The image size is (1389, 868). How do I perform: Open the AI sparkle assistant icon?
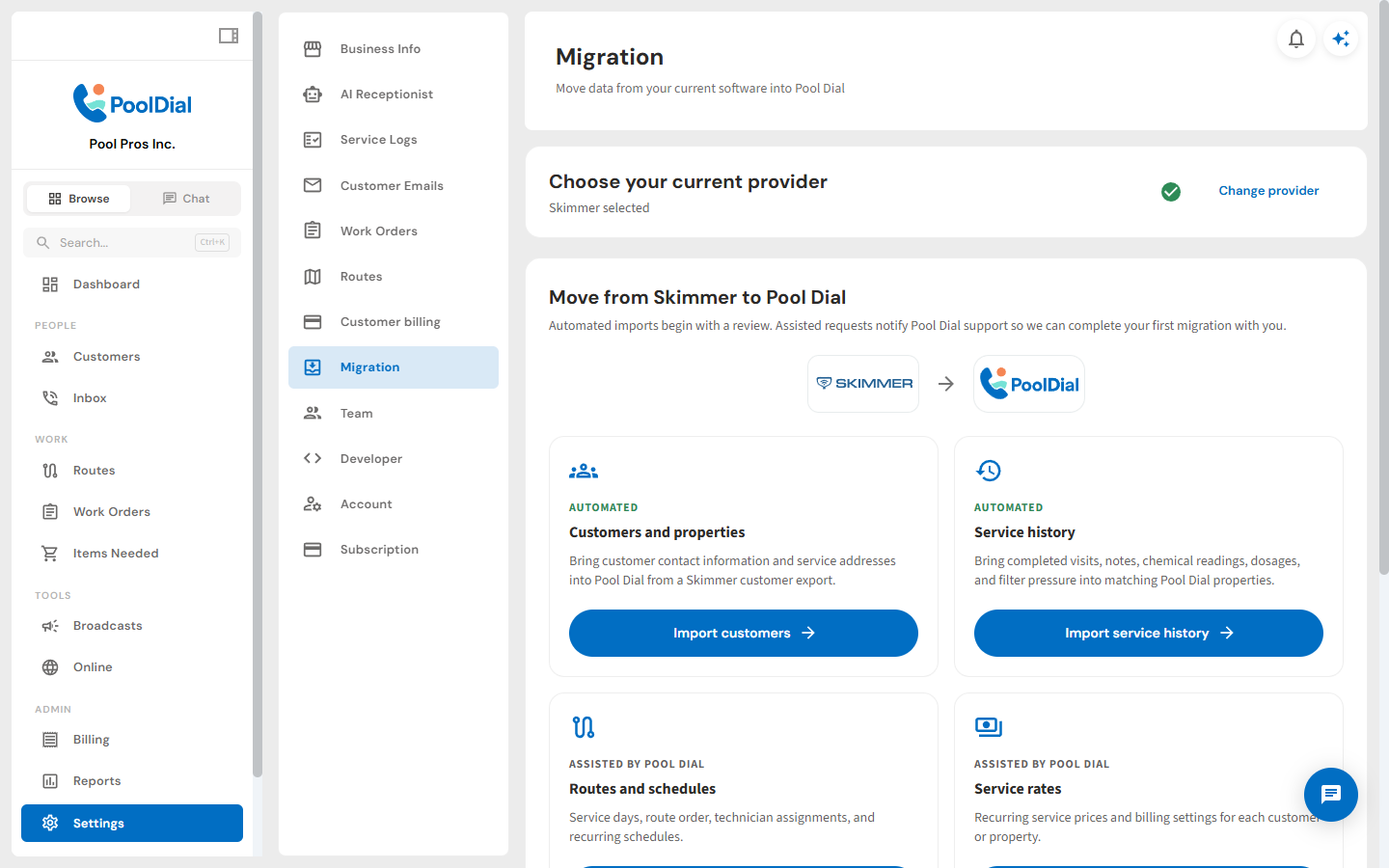pos(1341,39)
